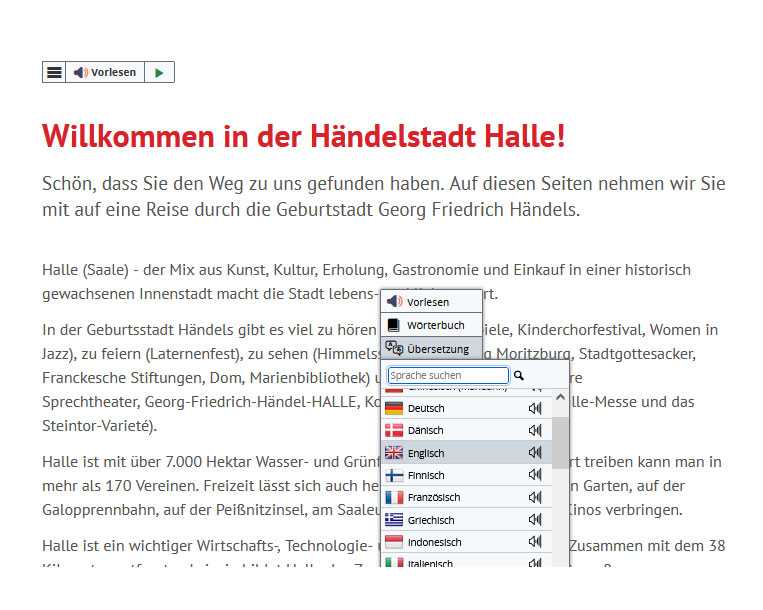Select Vorlesen in the popup menu
Viewport: 763px width, 610px height.
coord(432,302)
